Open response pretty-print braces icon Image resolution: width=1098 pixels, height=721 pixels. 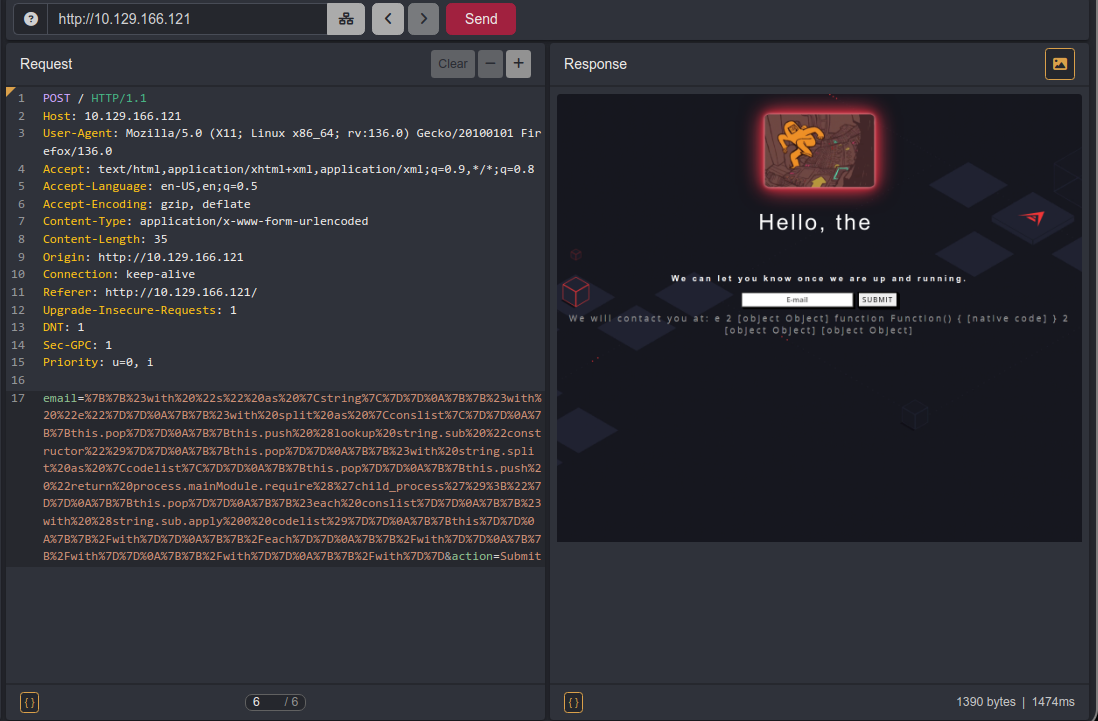click(574, 702)
